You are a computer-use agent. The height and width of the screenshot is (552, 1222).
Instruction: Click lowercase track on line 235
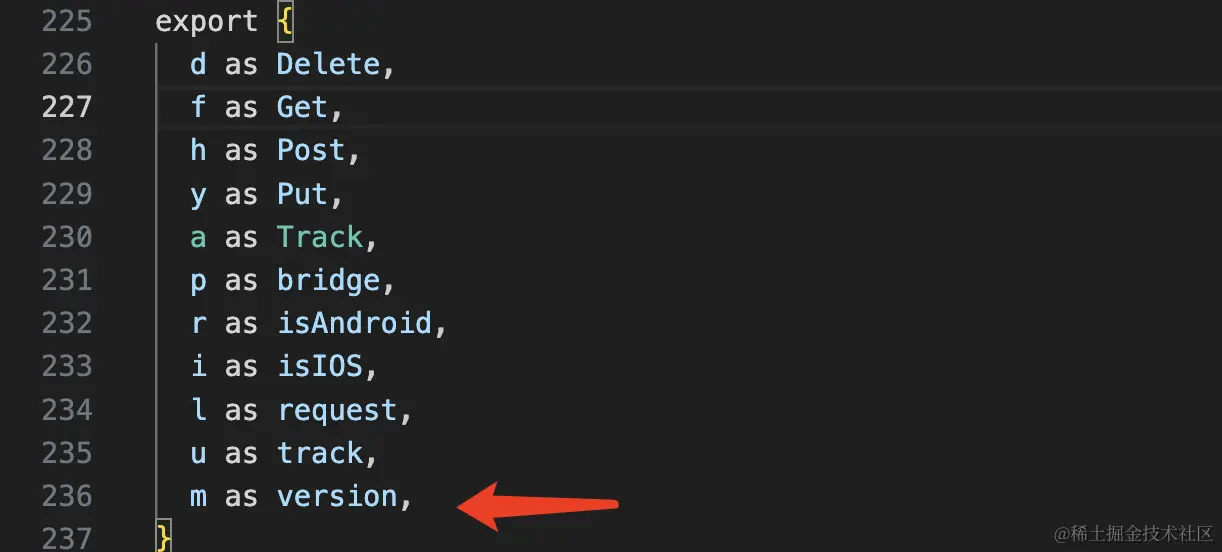pyautogui.click(x=320, y=453)
